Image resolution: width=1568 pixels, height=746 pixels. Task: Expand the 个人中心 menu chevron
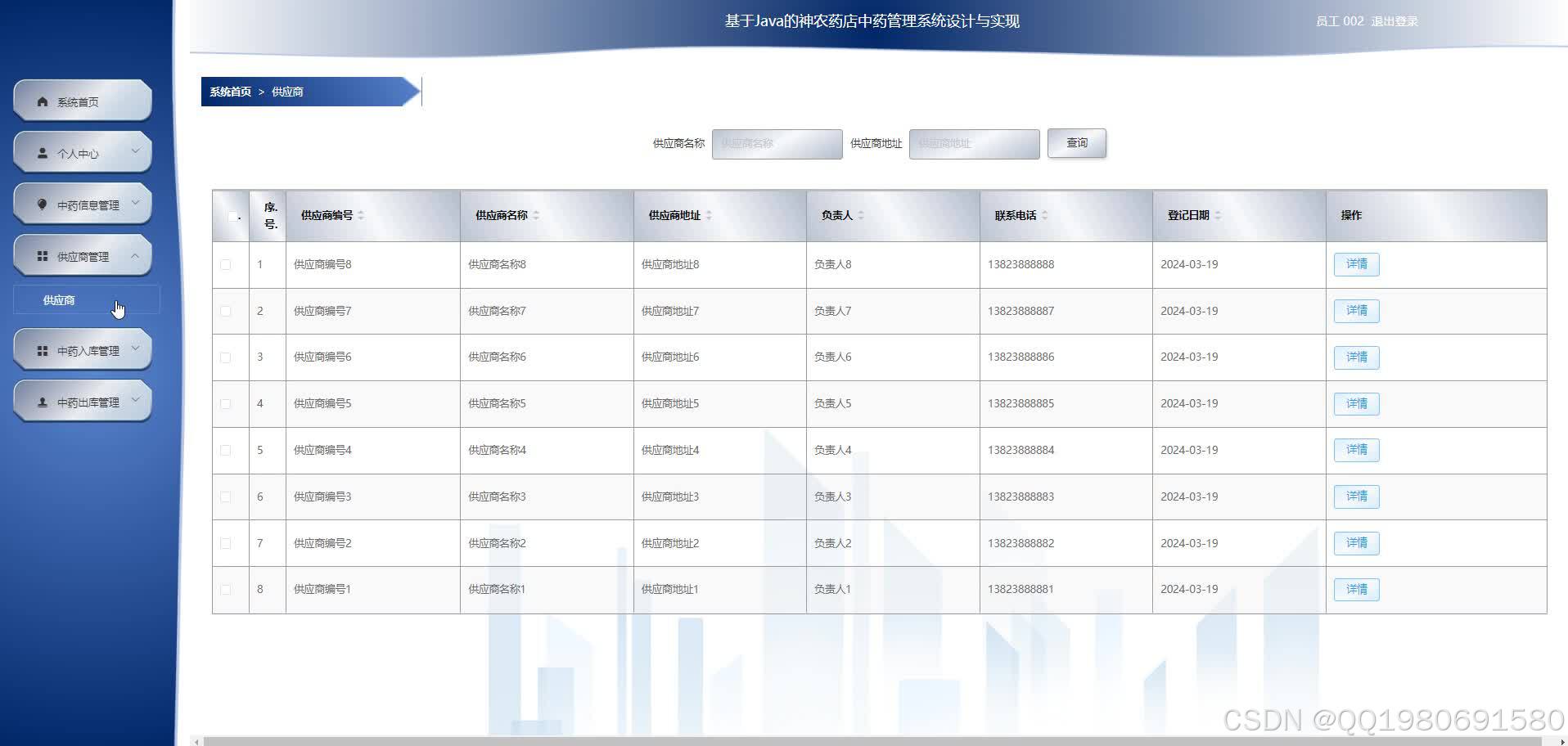pos(136,151)
